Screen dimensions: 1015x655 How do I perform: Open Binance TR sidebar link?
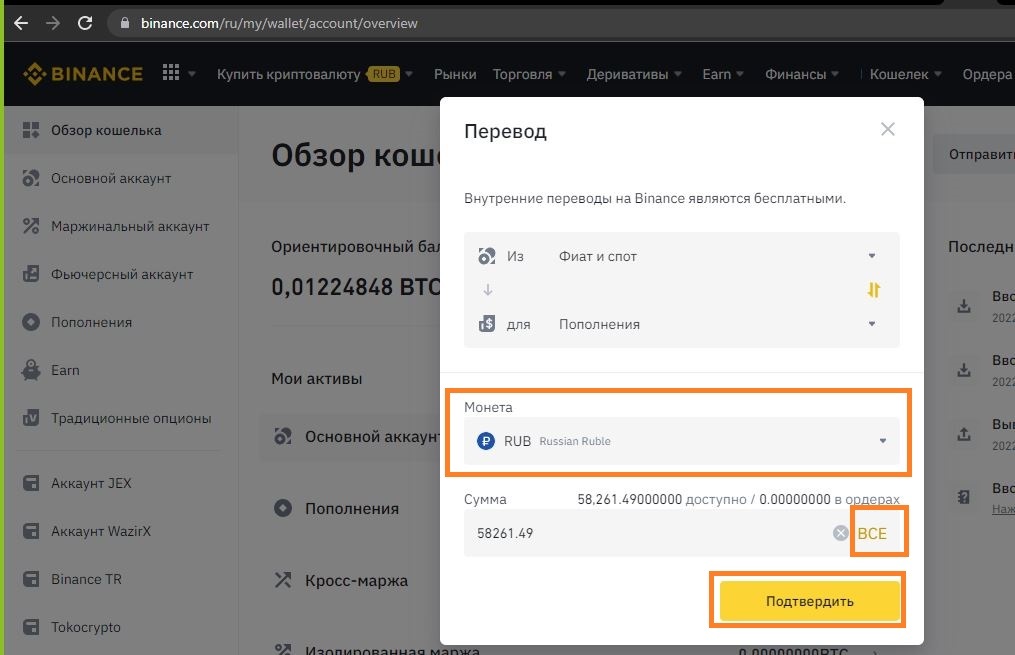[86, 579]
